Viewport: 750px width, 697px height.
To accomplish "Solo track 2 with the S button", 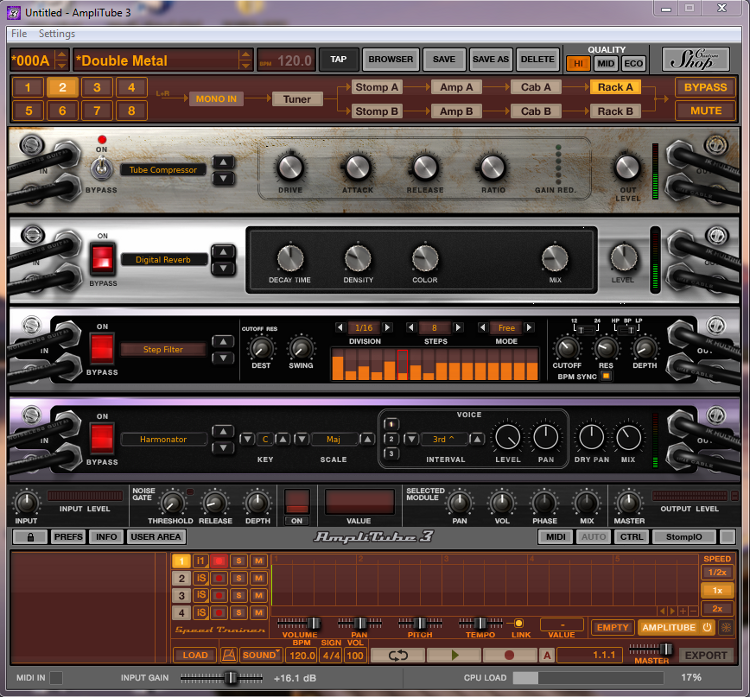I will point(239,578).
